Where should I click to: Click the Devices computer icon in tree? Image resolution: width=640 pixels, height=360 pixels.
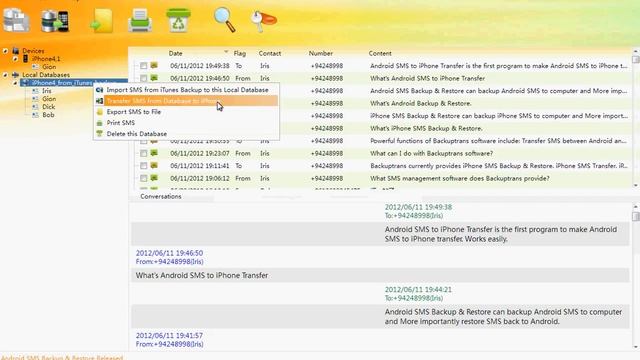pyautogui.click(x=16, y=51)
